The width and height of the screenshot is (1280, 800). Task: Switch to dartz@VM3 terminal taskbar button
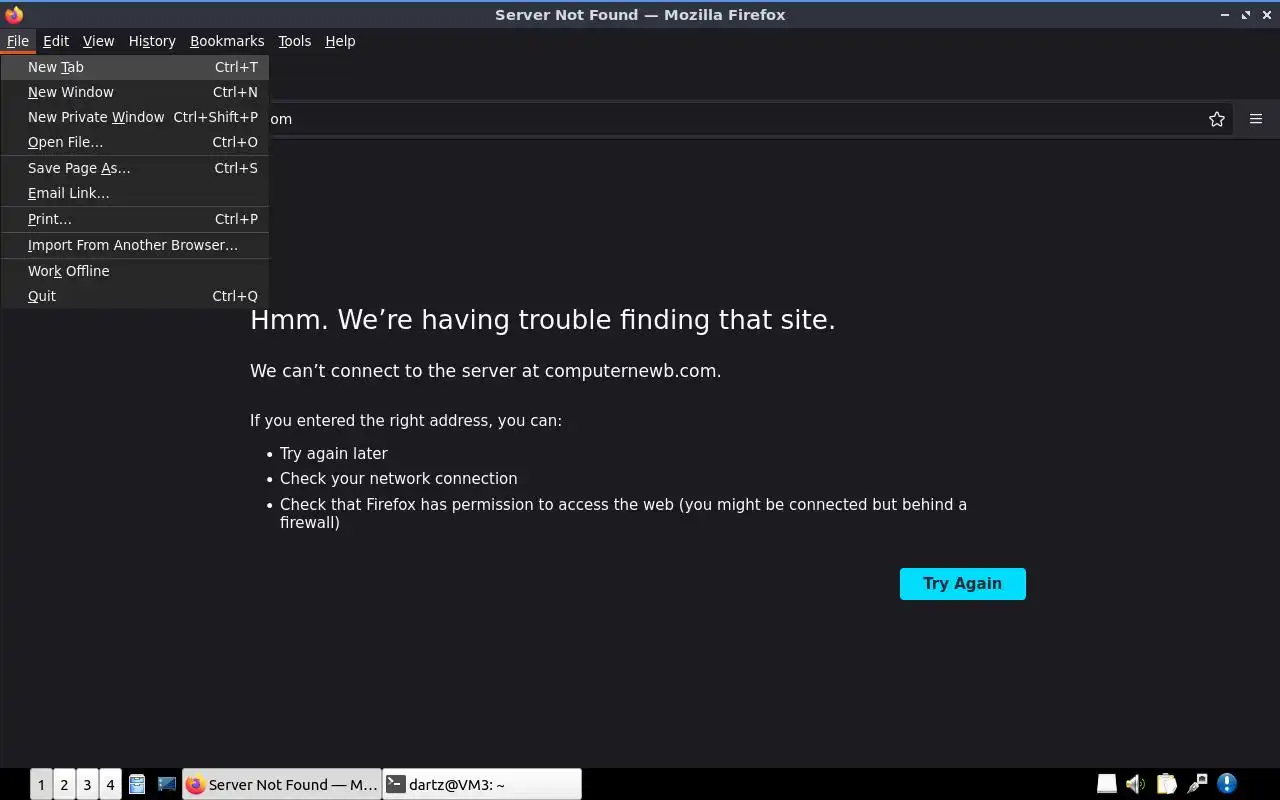482,785
